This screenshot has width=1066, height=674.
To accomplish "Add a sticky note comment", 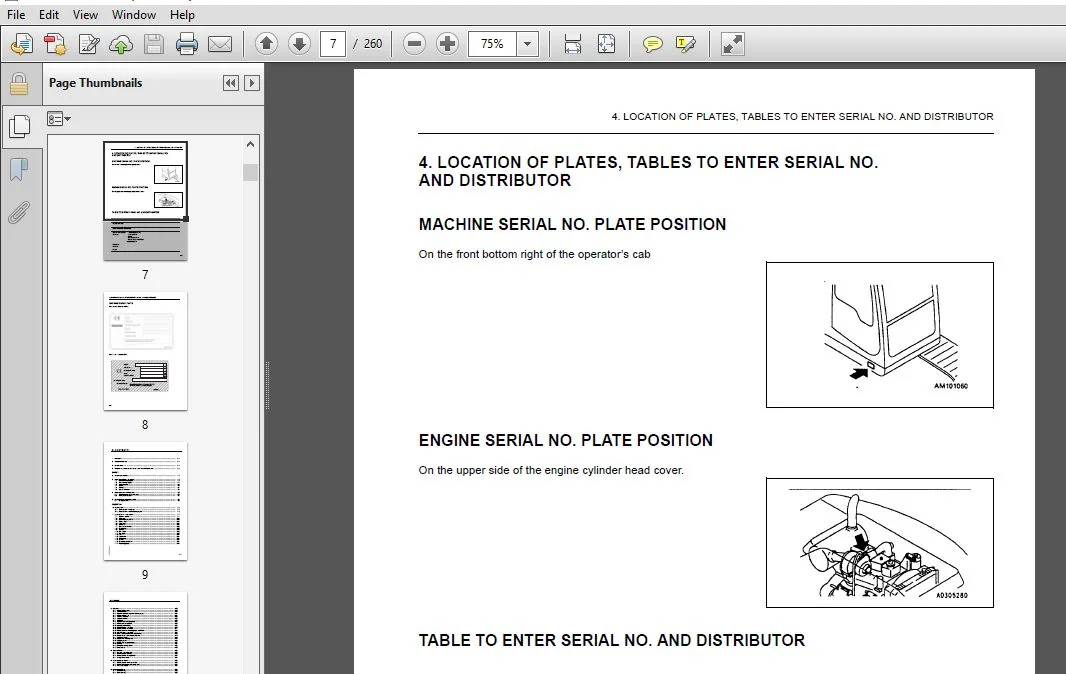I will click(x=652, y=44).
